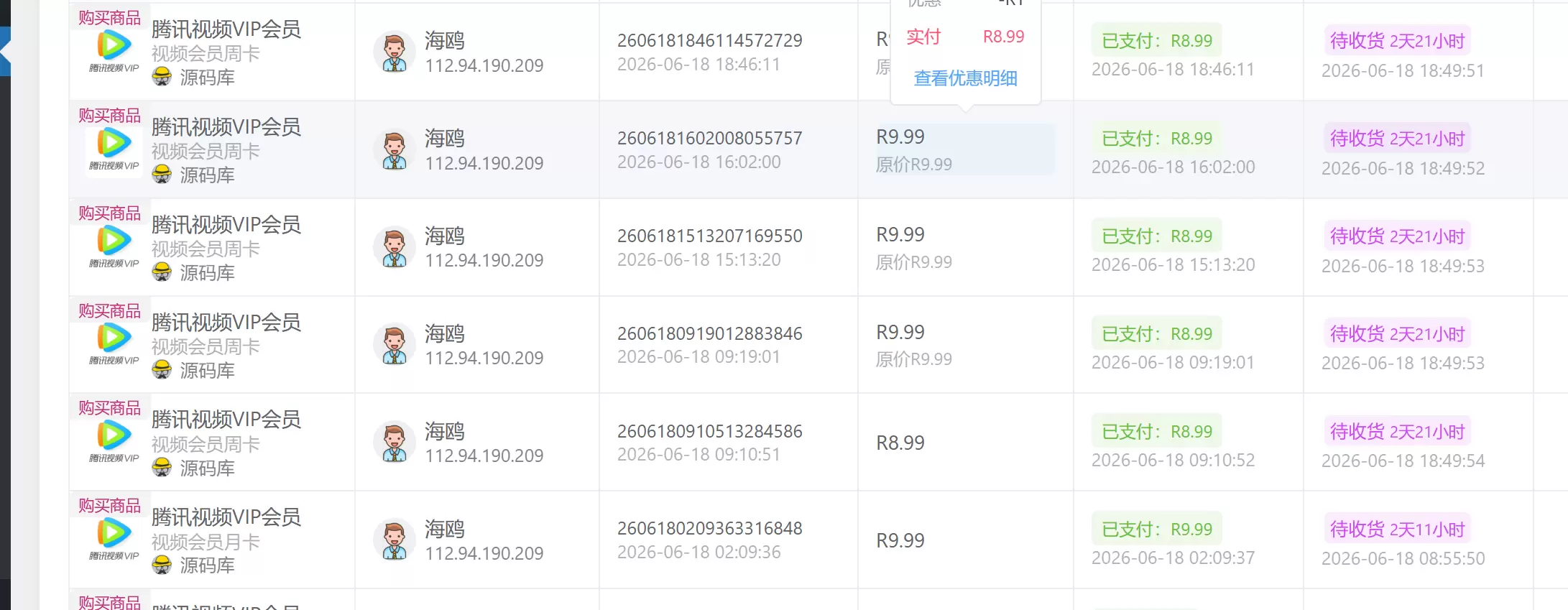Click buyer name 海鸥 in monthly card row
Image resolution: width=1568 pixels, height=610 pixels.
pos(445,530)
